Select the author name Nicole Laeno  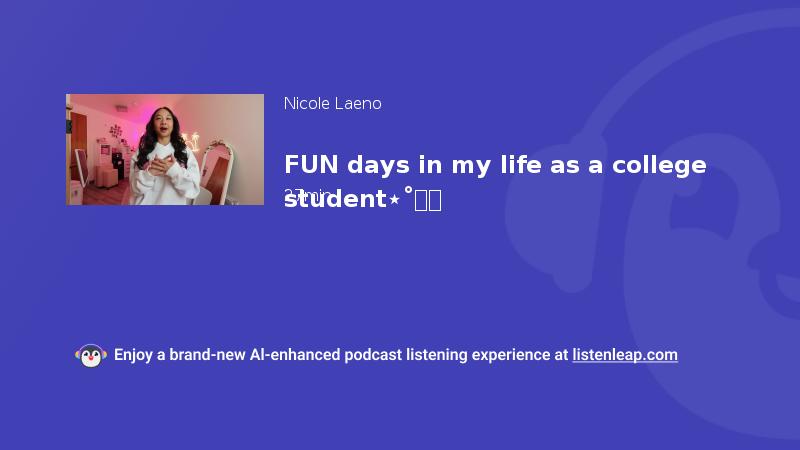coord(333,104)
